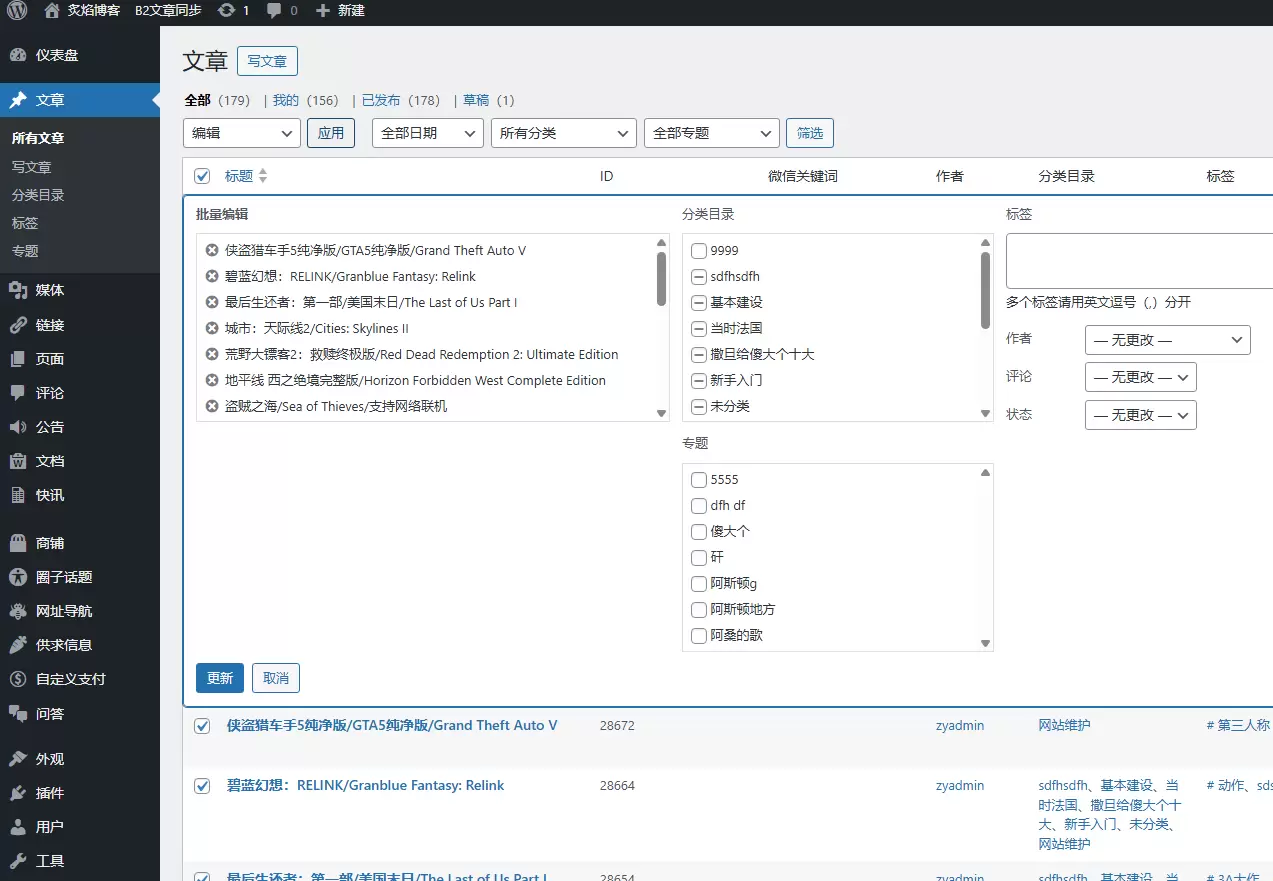Click the 圈子话题 icon

[x=18, y=577]
